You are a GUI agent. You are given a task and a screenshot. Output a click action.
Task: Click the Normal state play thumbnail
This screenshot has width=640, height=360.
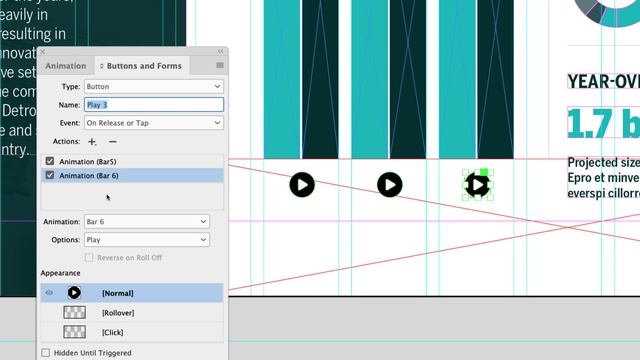[74, 293]
